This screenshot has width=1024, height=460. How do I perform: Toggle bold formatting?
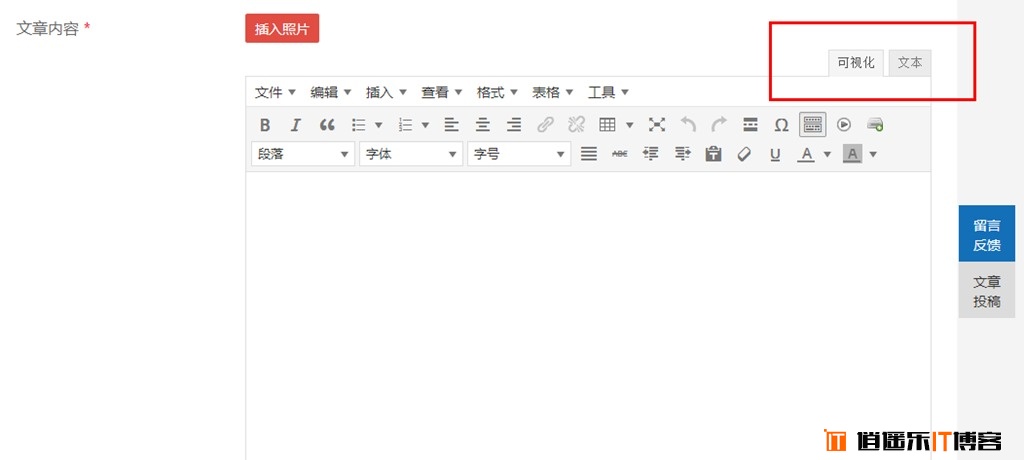click(x=265, y=125)
